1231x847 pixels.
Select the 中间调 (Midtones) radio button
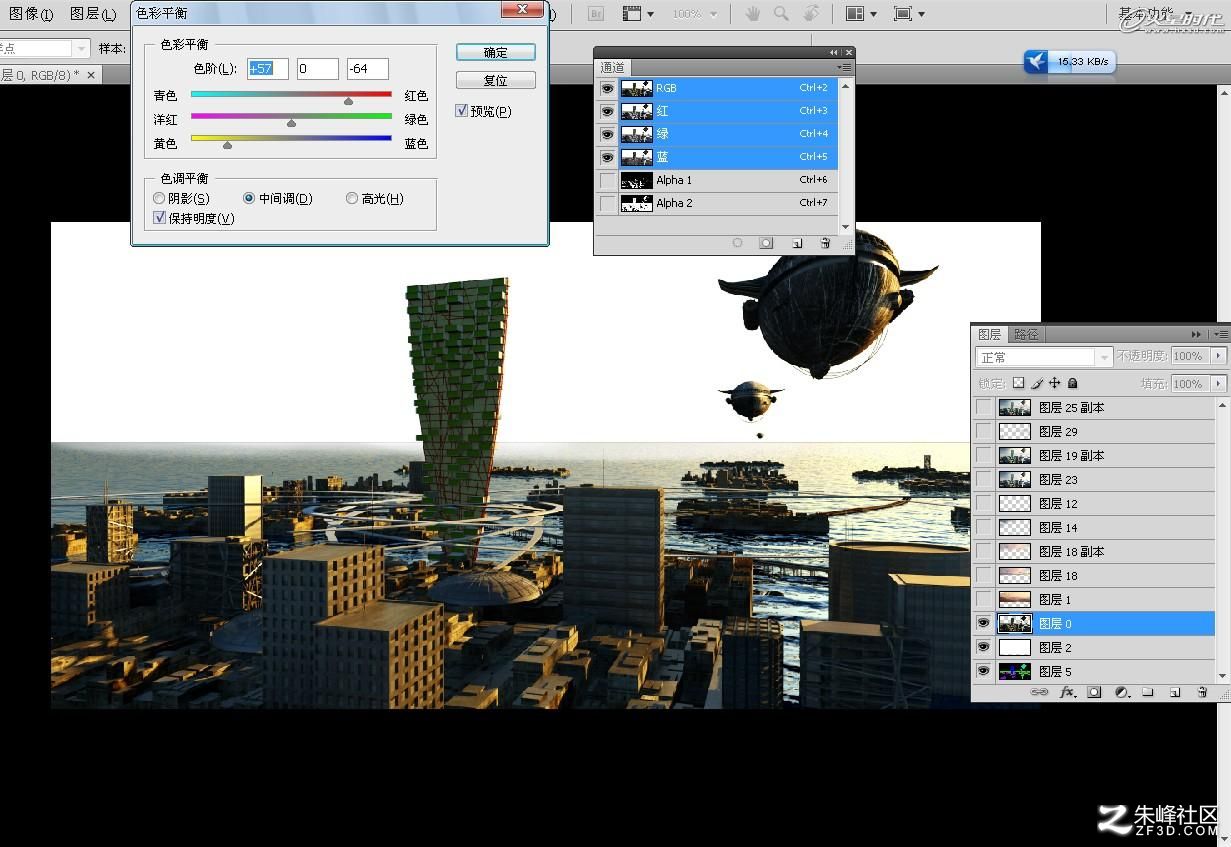tap(249, 199)
